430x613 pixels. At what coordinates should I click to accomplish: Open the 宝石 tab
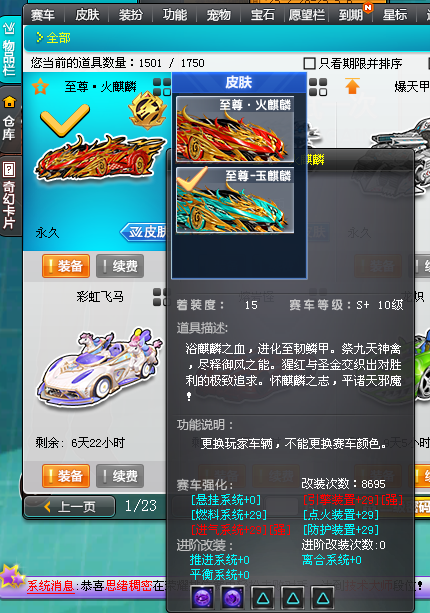[x=262, y=15]
